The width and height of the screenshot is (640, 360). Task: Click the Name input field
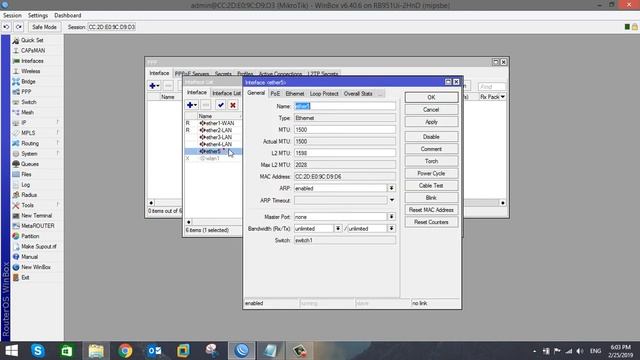(x=344, y=106)
